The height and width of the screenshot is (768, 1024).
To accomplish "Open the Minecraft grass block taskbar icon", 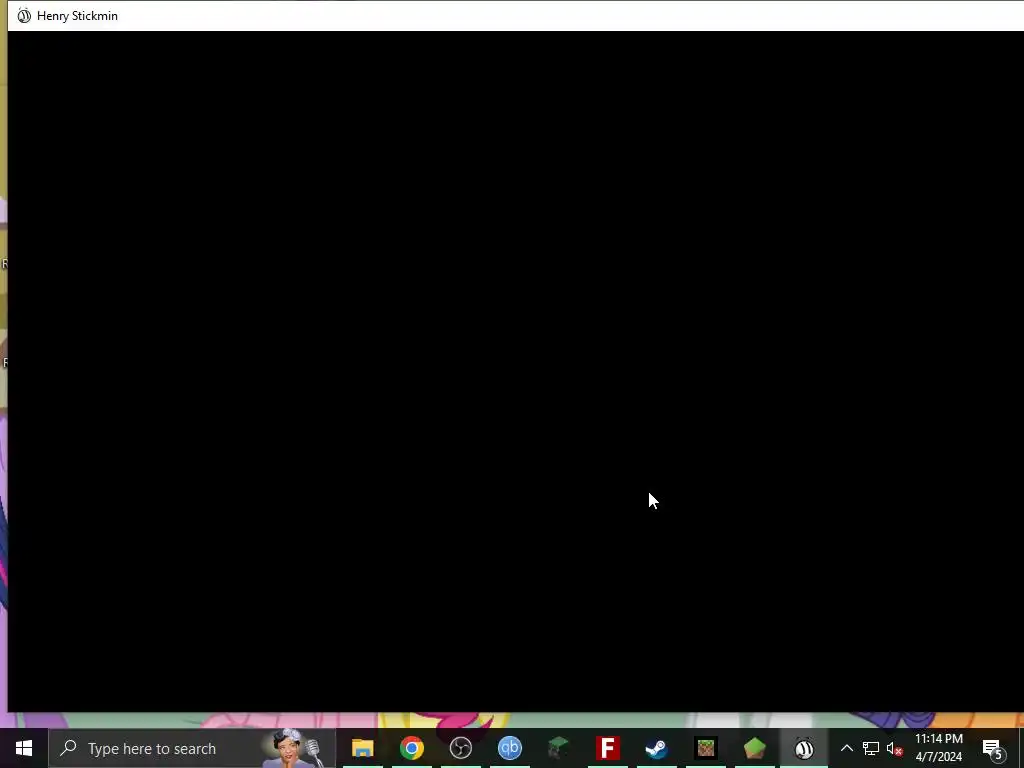I will [705, 748].
